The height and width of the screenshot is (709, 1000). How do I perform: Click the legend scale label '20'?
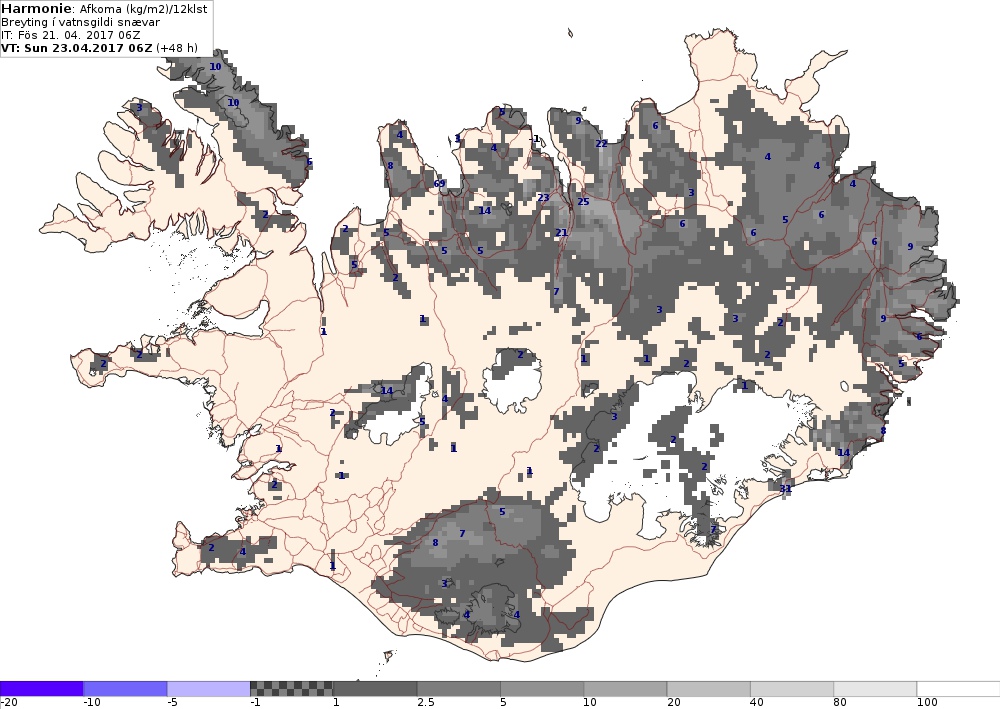(674, 703)
